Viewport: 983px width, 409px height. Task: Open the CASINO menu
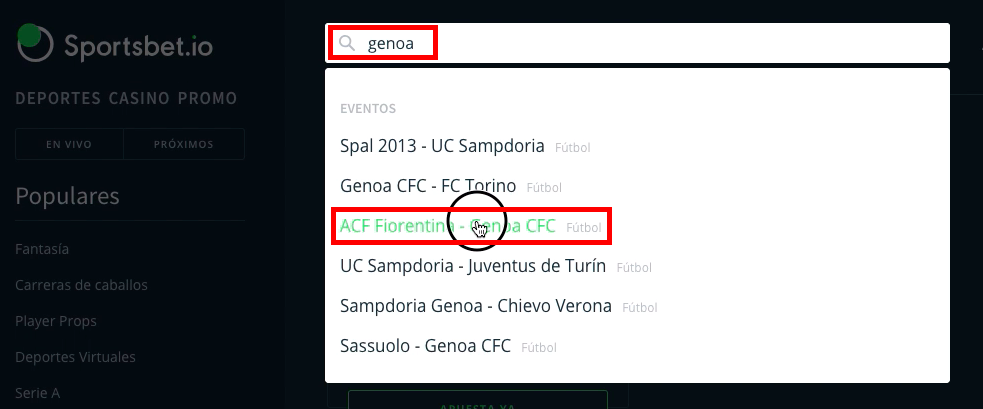[139, 98]
